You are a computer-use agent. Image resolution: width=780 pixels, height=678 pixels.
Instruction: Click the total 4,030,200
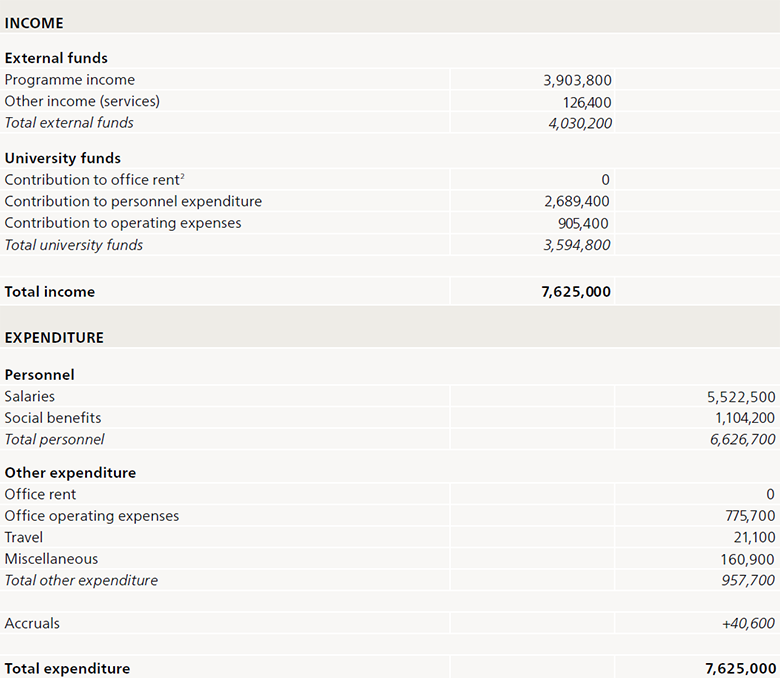point(580,123)
